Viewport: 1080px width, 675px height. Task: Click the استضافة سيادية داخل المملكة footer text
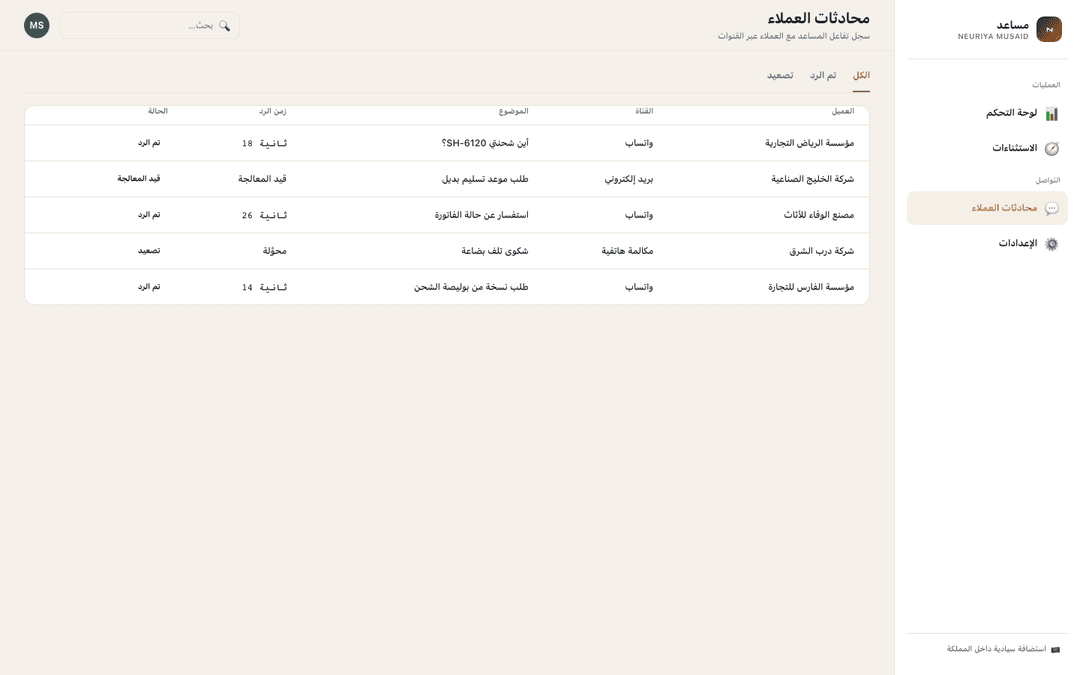[x=996, y=649]
